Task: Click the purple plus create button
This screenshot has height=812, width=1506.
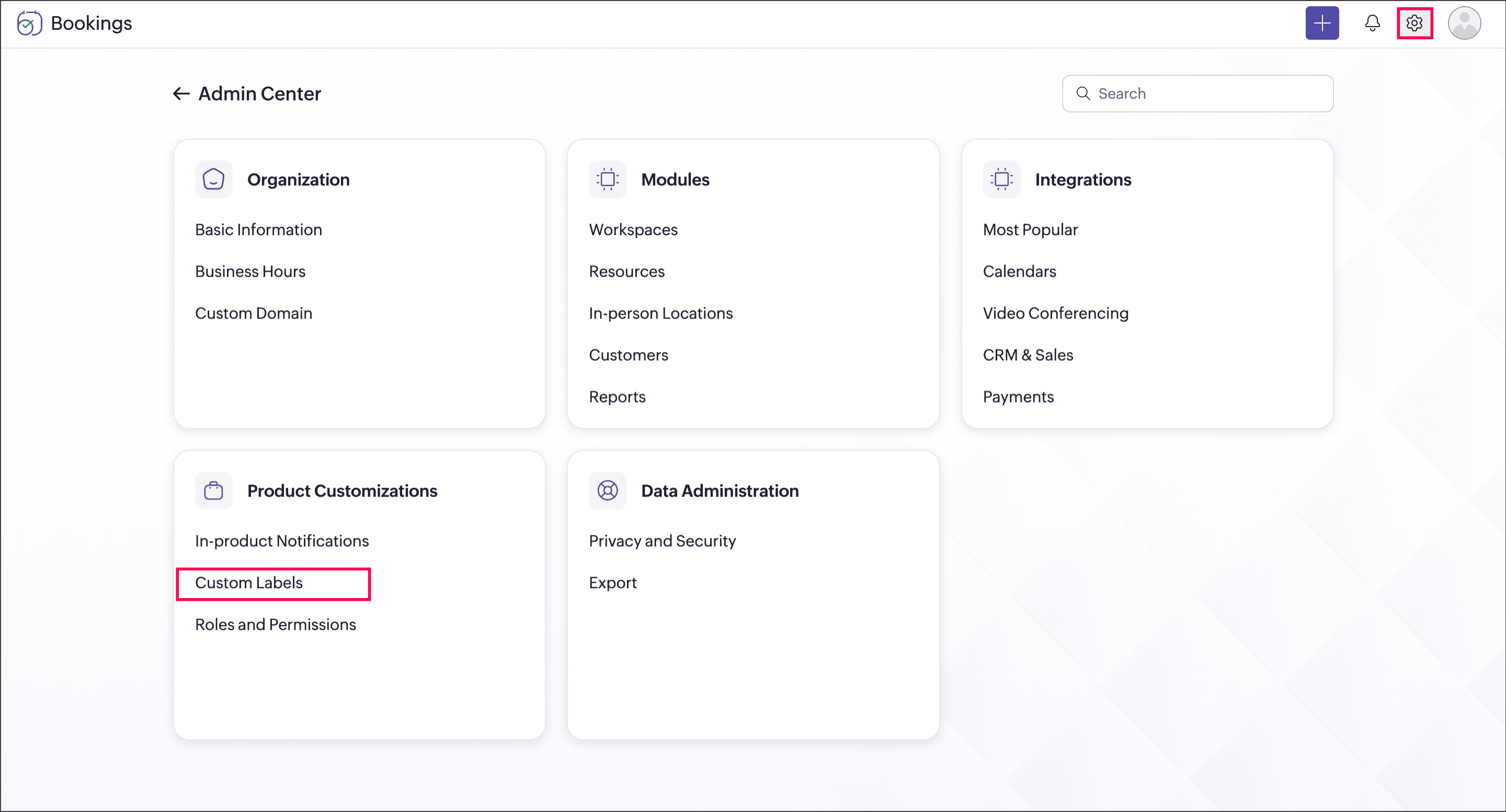Action: 1322,24
